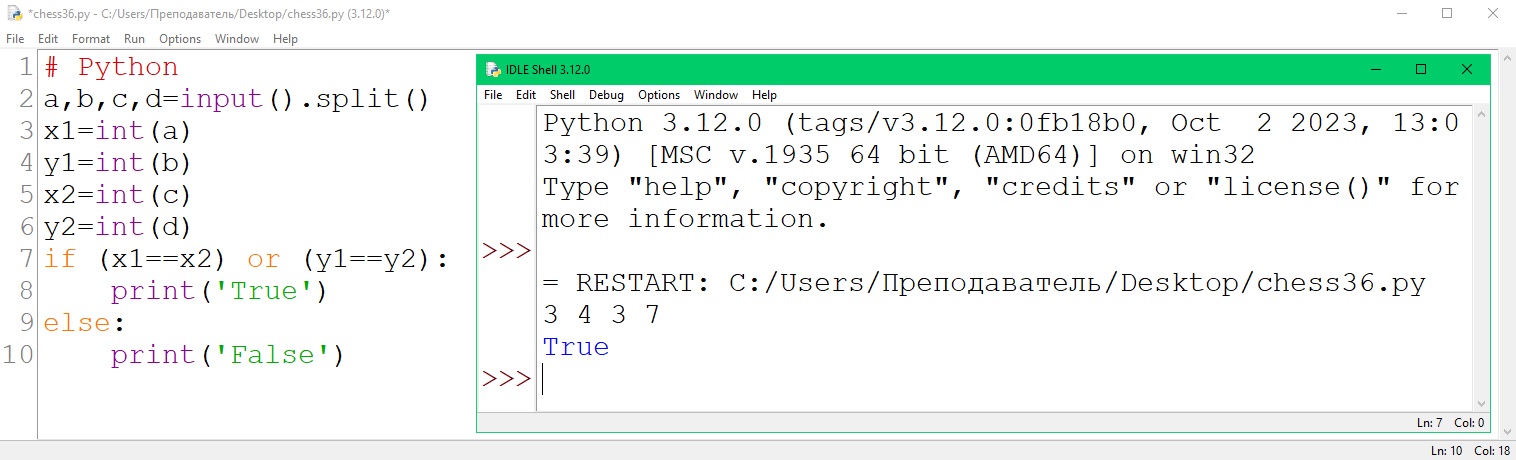
Task: Click the shell scrollbar up arrow
Action: 1481,116
